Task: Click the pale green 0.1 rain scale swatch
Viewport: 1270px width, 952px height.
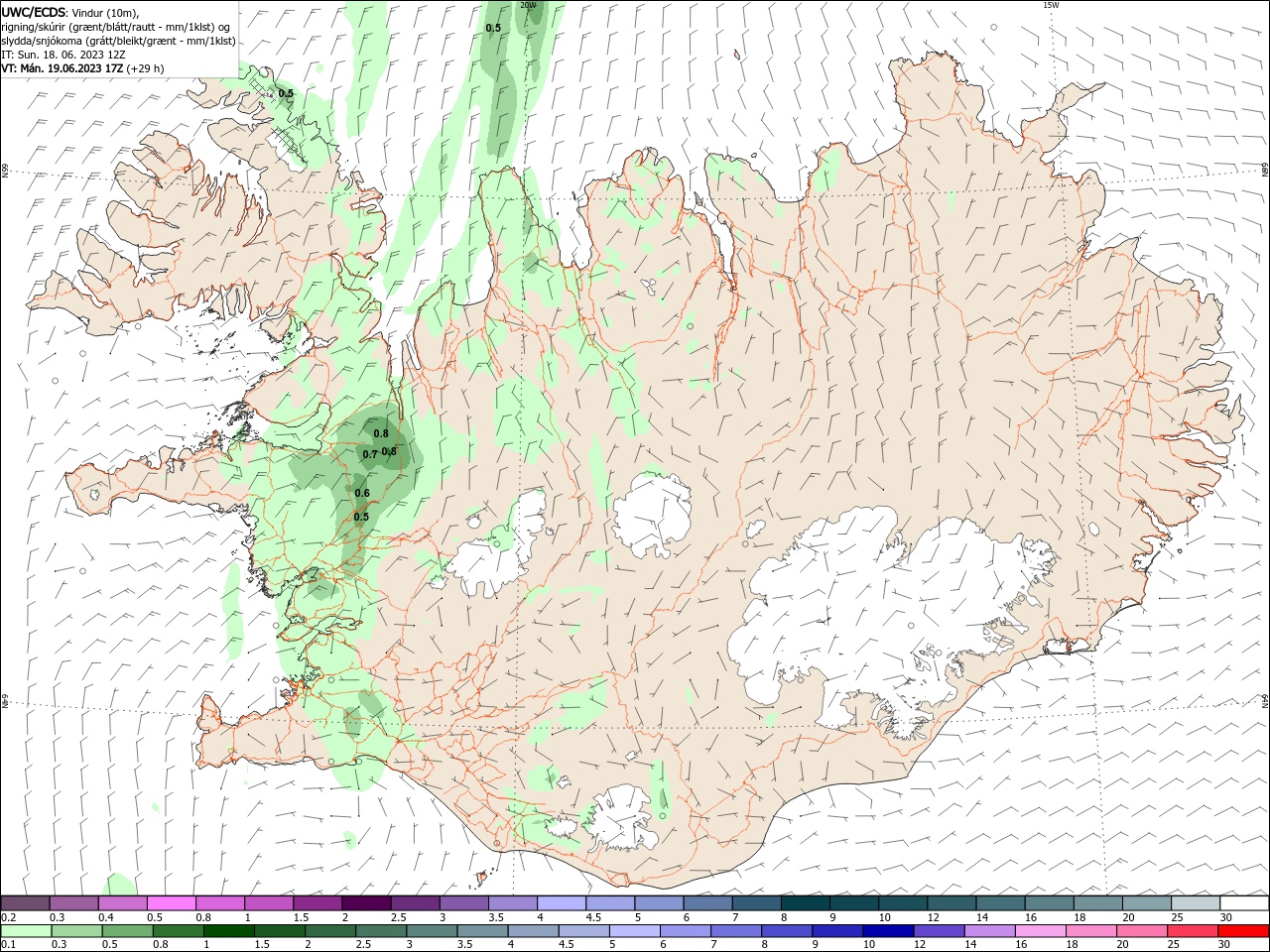Action: point(25,930)
